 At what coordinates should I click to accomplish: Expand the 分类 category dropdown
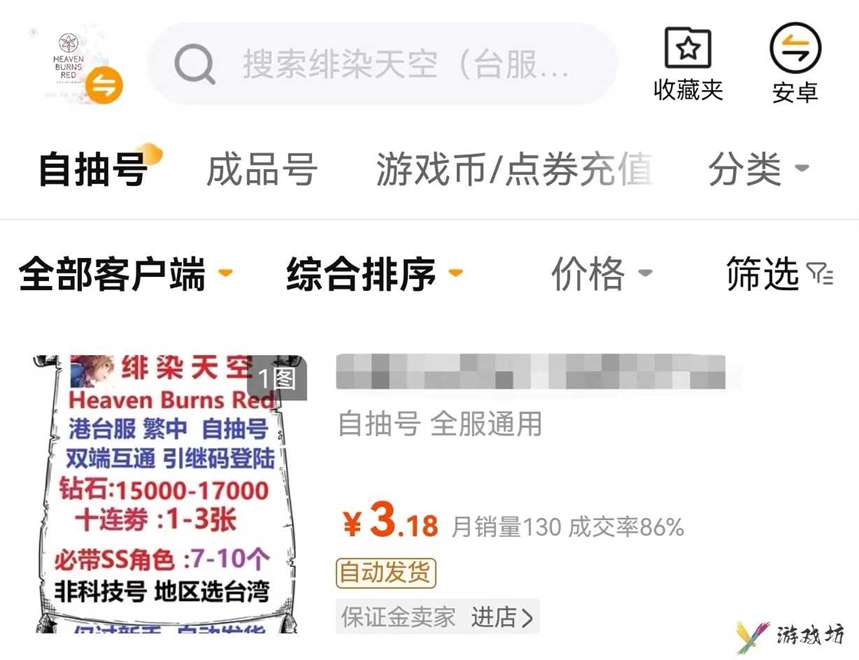(x=758, y=169)
